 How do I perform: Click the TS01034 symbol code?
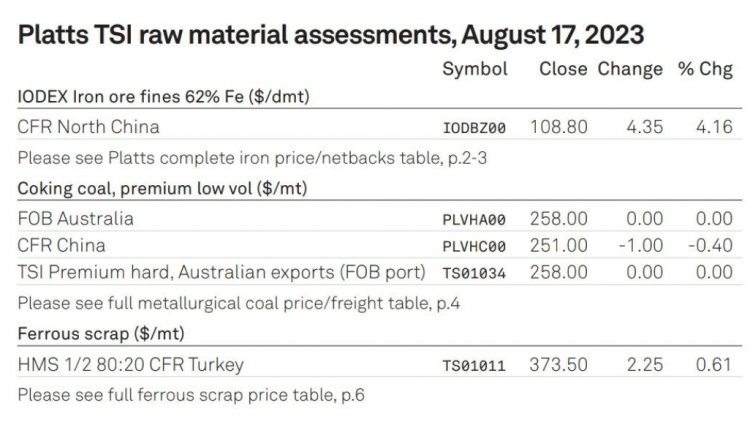tap(474, 274)
